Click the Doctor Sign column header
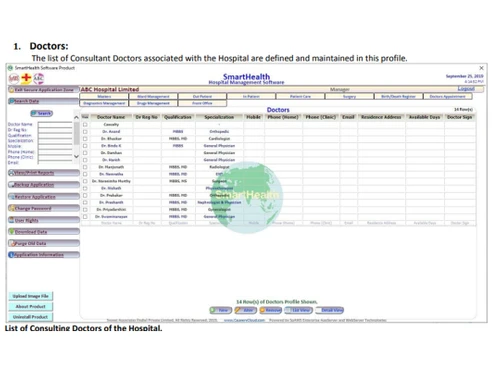Screen dimensions: 500x375 (x=459, y=117)
